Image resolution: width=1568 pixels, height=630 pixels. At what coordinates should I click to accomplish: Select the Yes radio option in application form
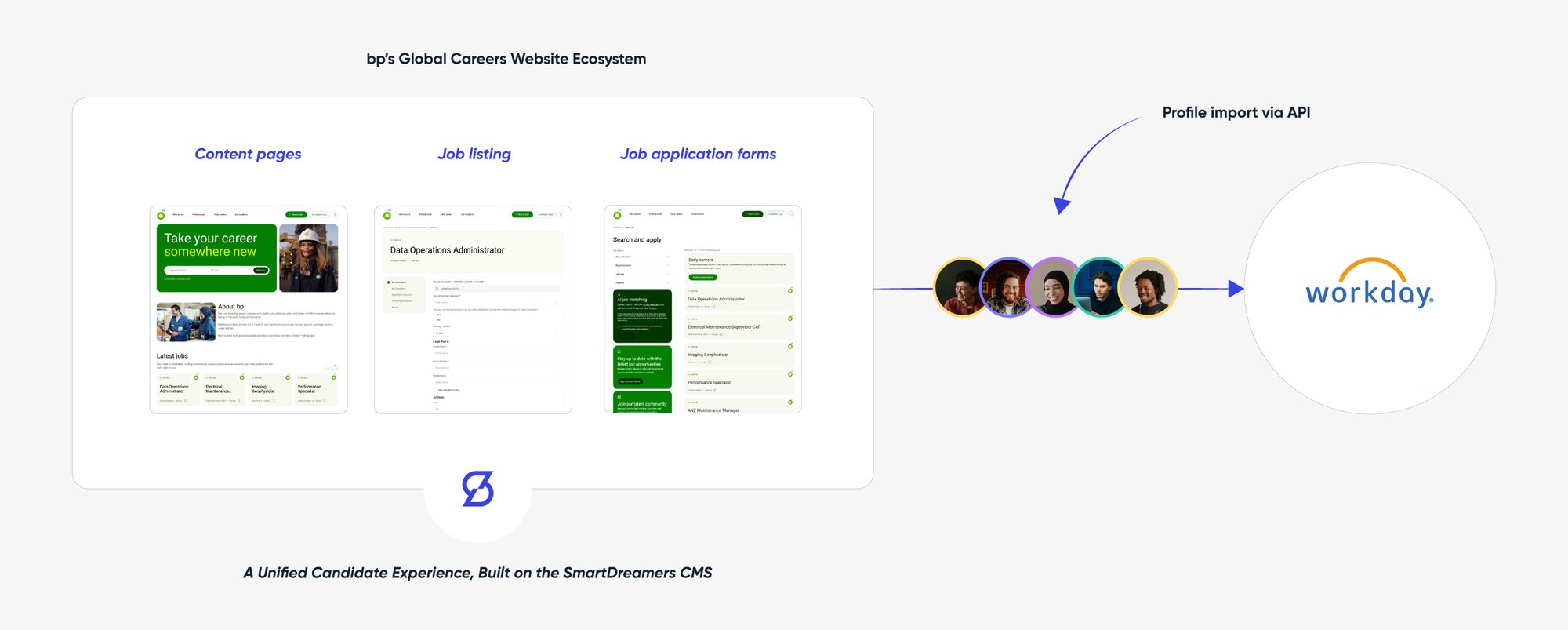click(436, 315)
